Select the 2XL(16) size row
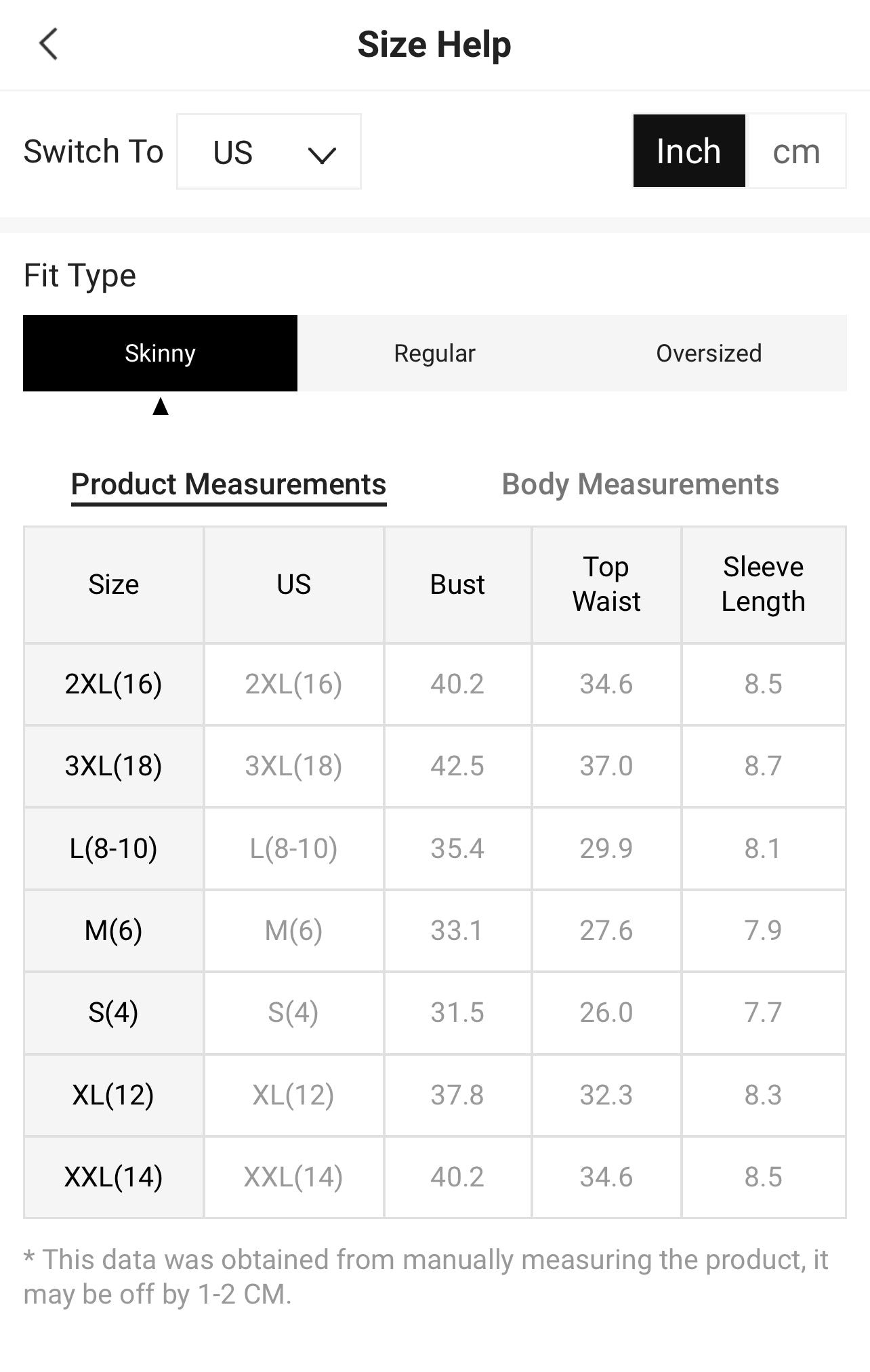The width and height of the screenshot is (870, 1372). coord(113,684)
